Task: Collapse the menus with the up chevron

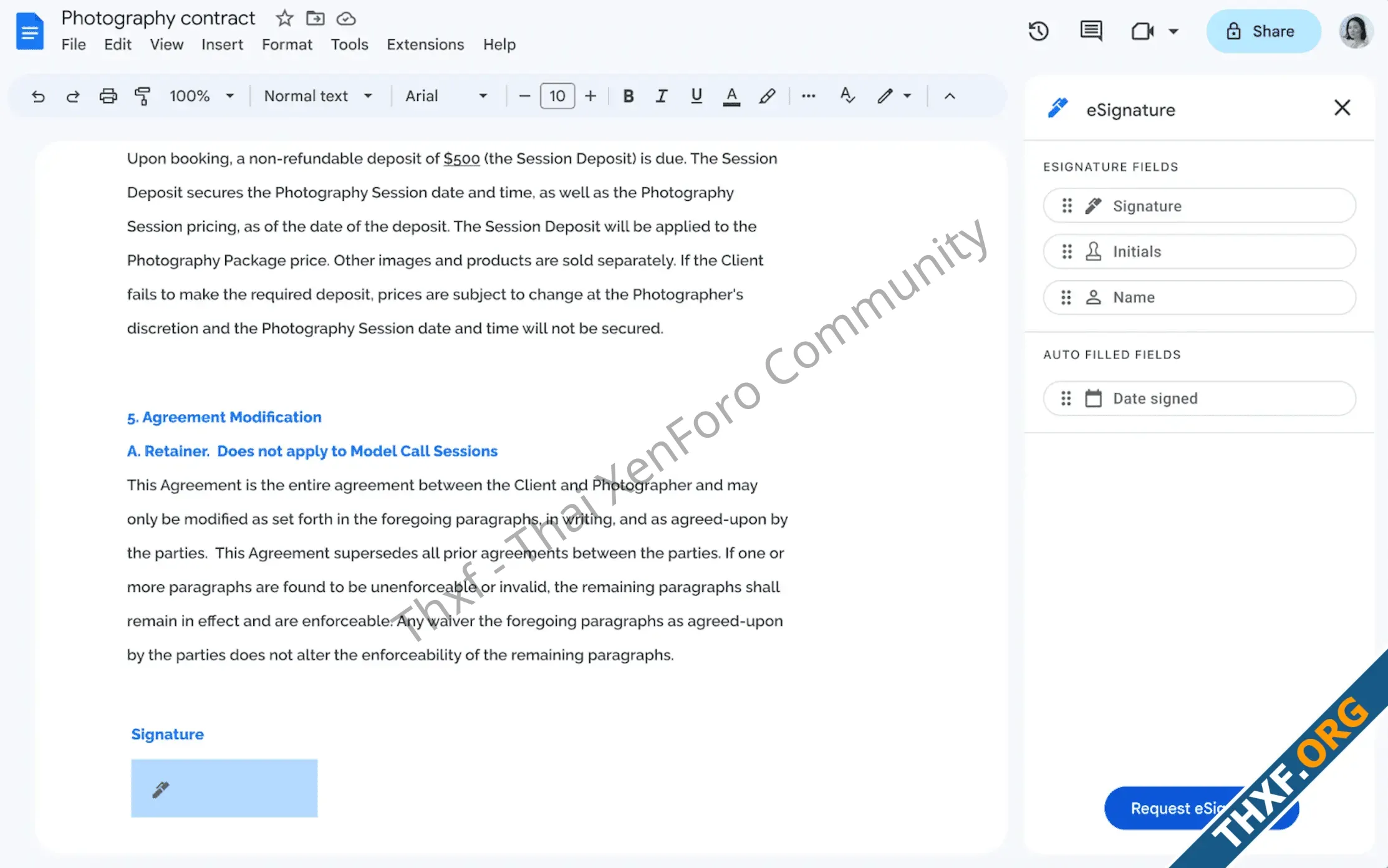Action: coord(950,96)
